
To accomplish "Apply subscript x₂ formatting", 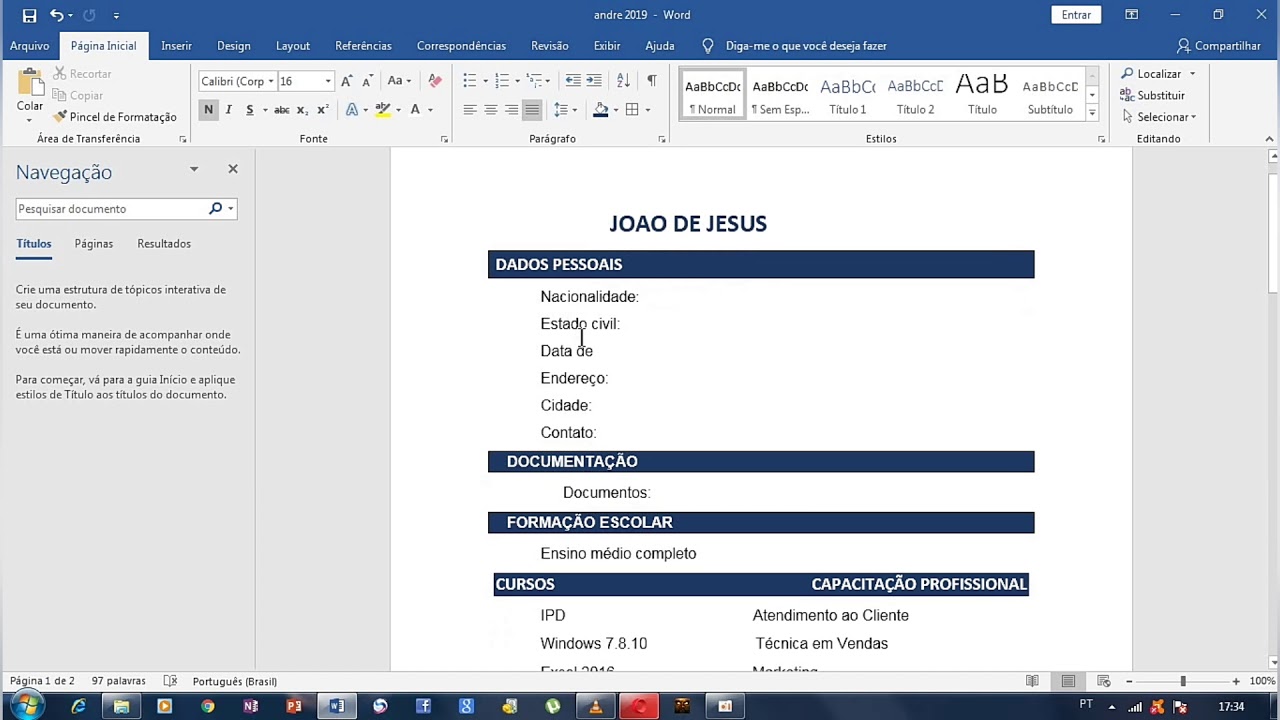I will pyautogui.click(x=302, y=110).
